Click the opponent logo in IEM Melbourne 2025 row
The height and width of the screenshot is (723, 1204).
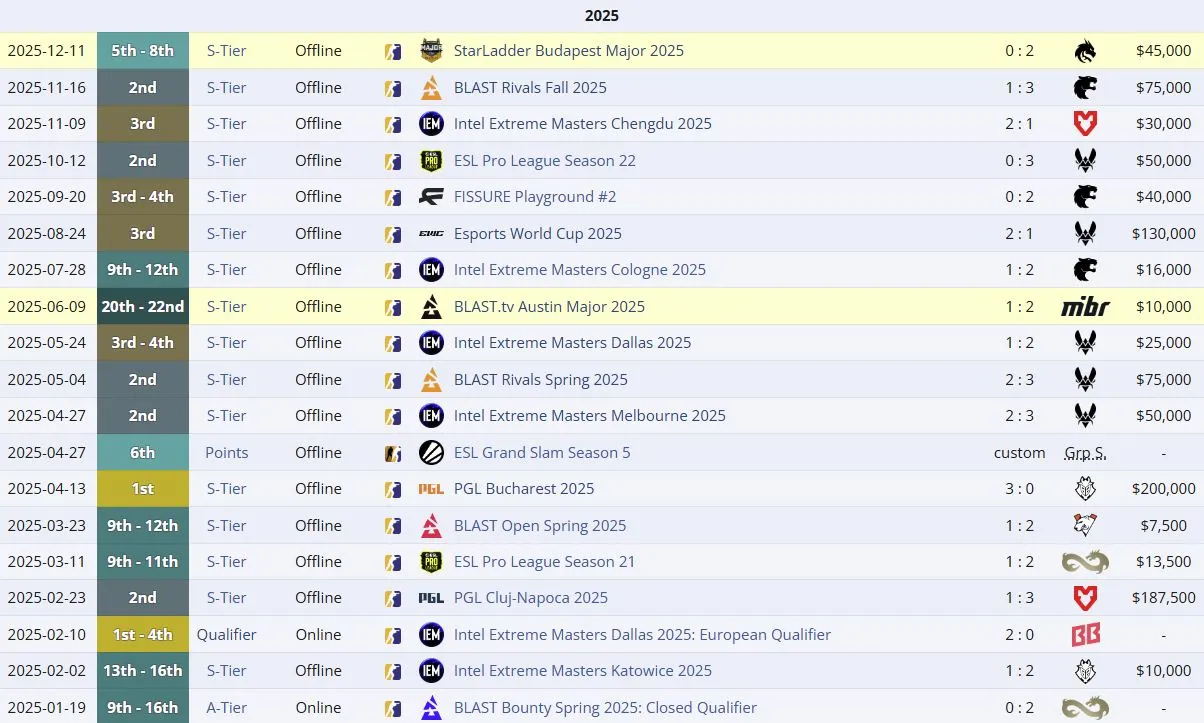point(1085,416)
